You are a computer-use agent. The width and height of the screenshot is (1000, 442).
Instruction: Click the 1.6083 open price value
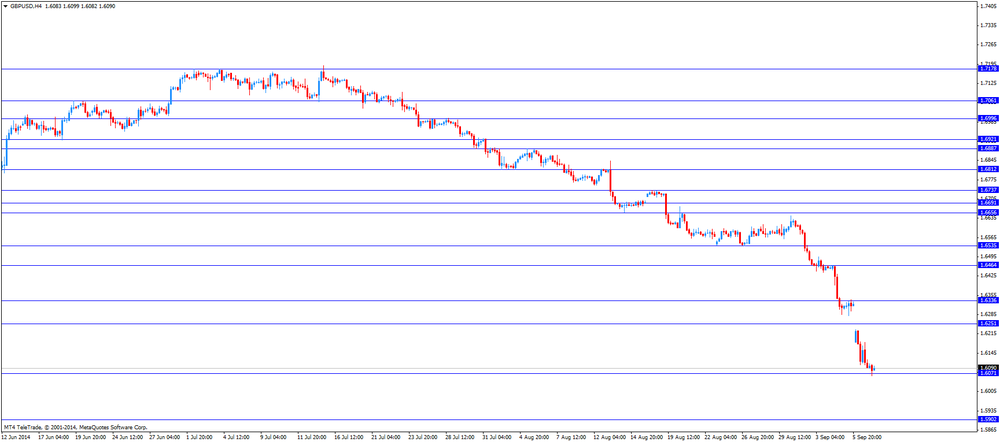point(54,5)
